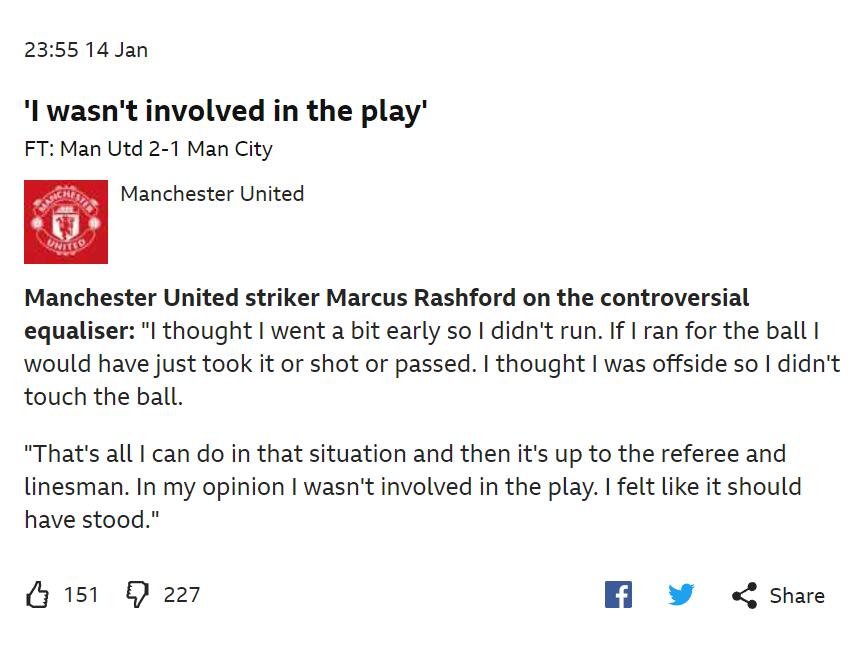This screenshot has width=858, height=656.
Task: Click the 227 dislikes count
Action: (x=182, y=595)
